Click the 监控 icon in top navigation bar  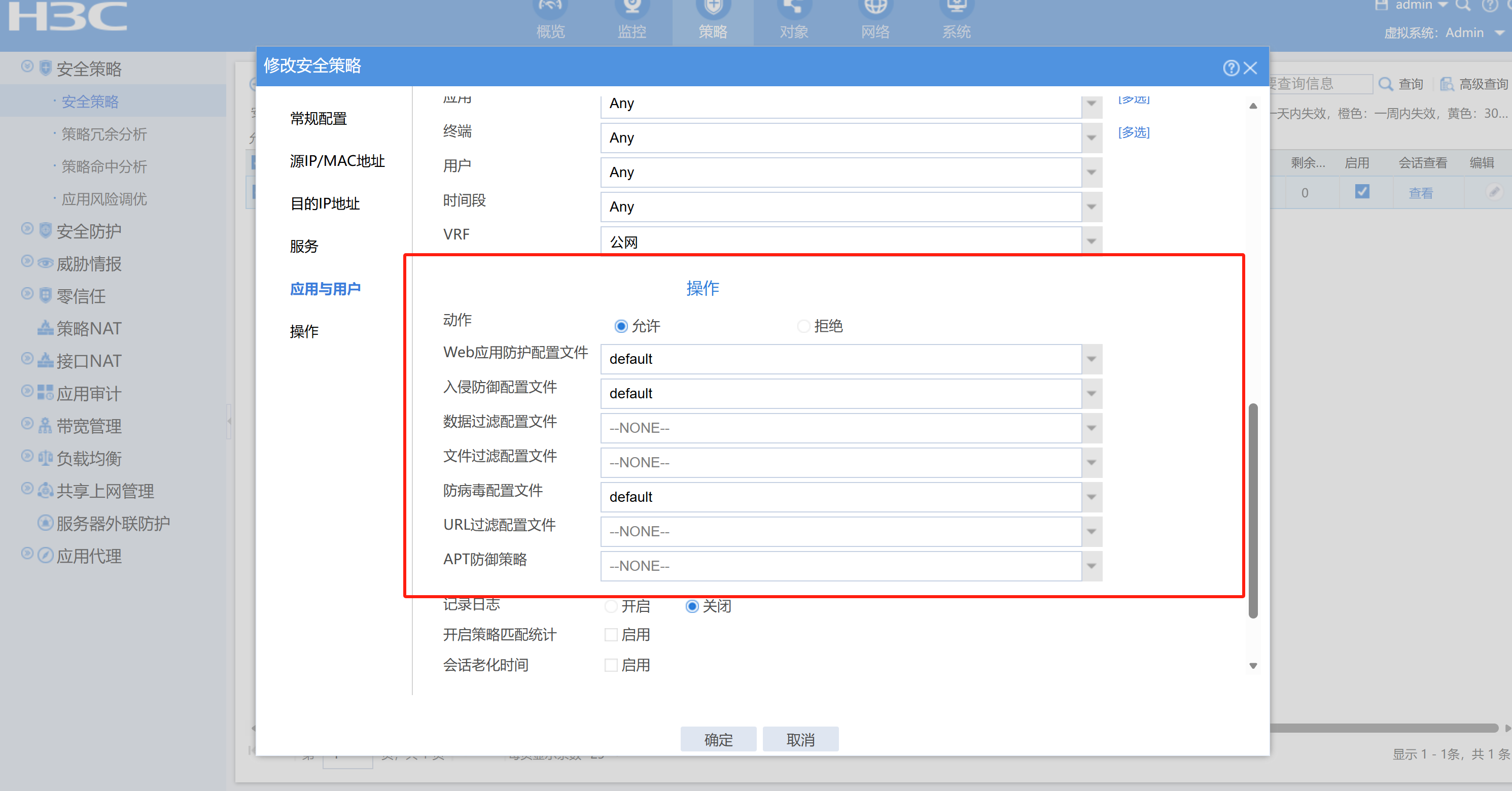tap(631, 7)
